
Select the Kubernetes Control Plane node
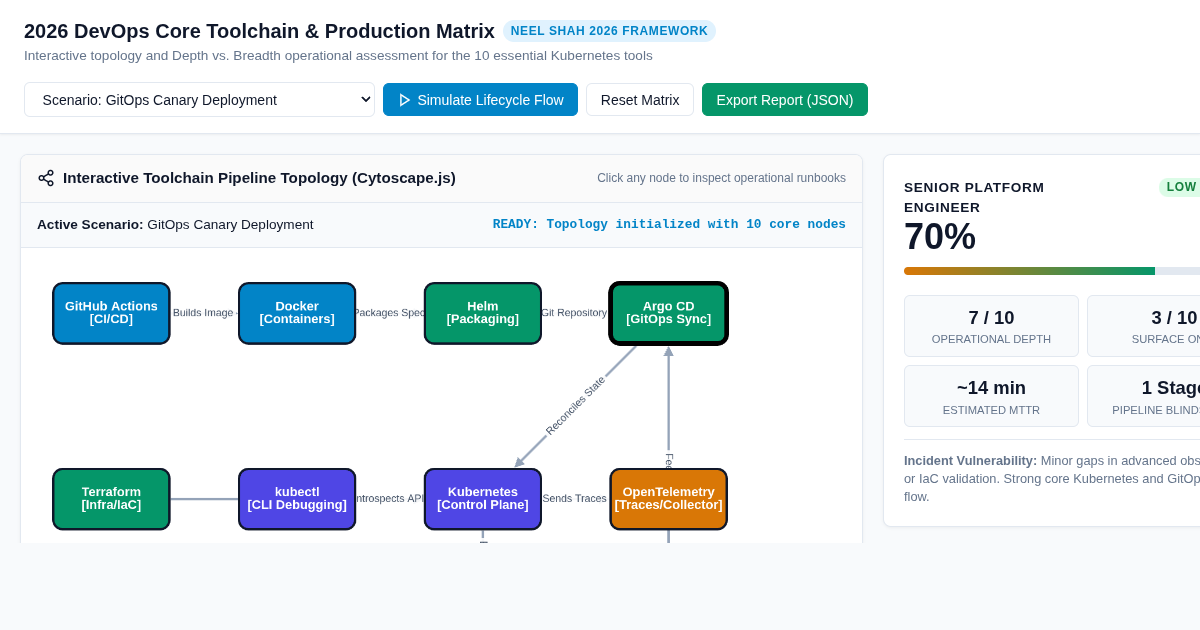point(483,499)
